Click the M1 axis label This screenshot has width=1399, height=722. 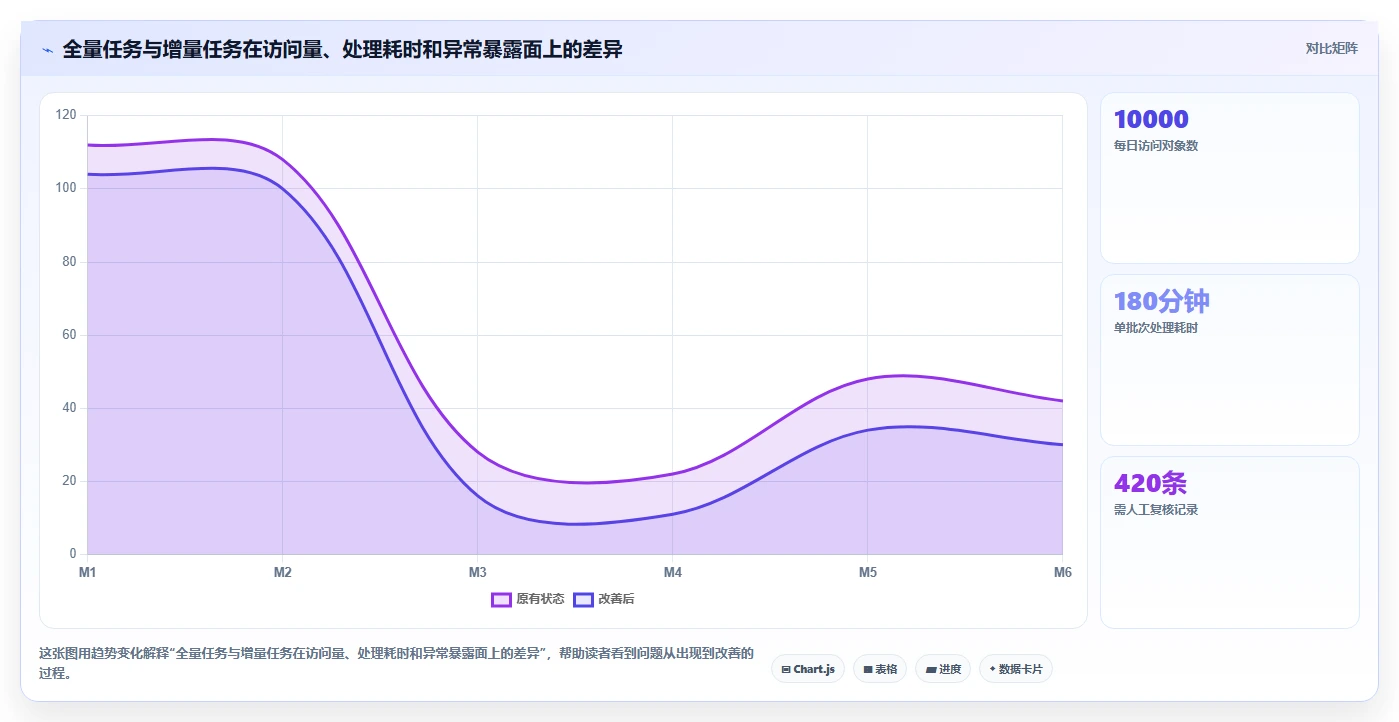point(87,572)
